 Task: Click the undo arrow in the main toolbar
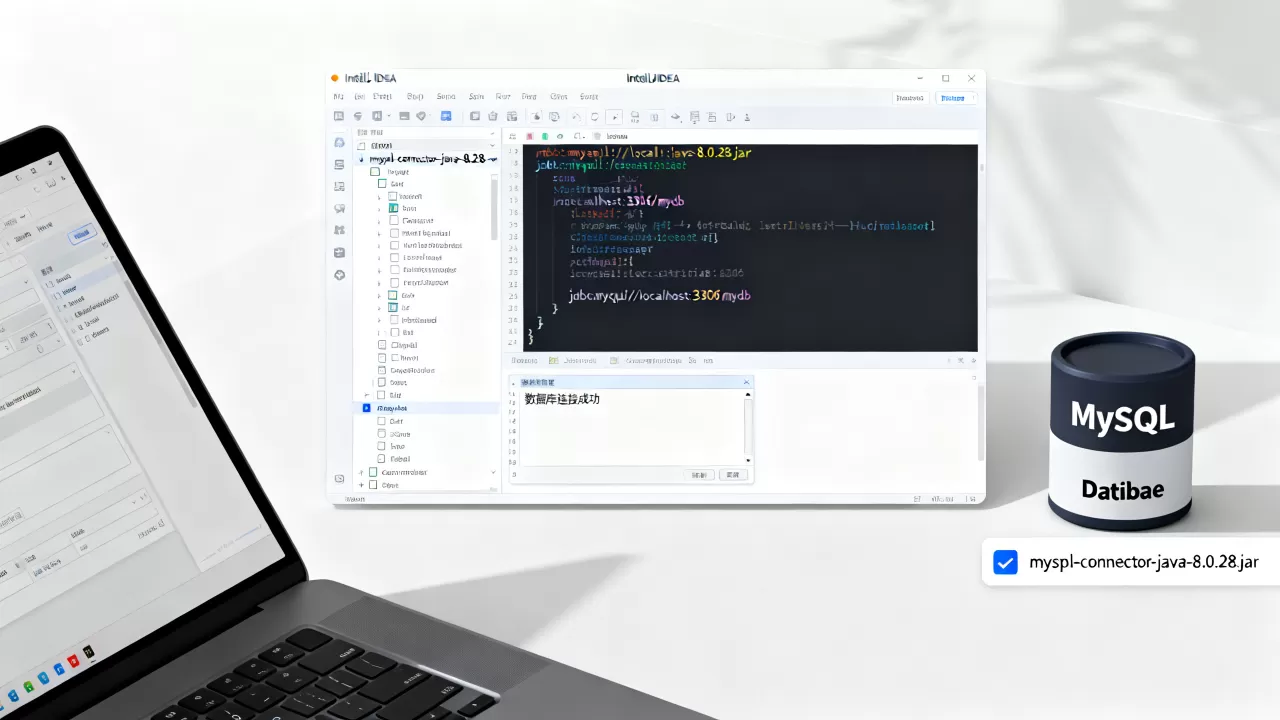pos(577,117)
